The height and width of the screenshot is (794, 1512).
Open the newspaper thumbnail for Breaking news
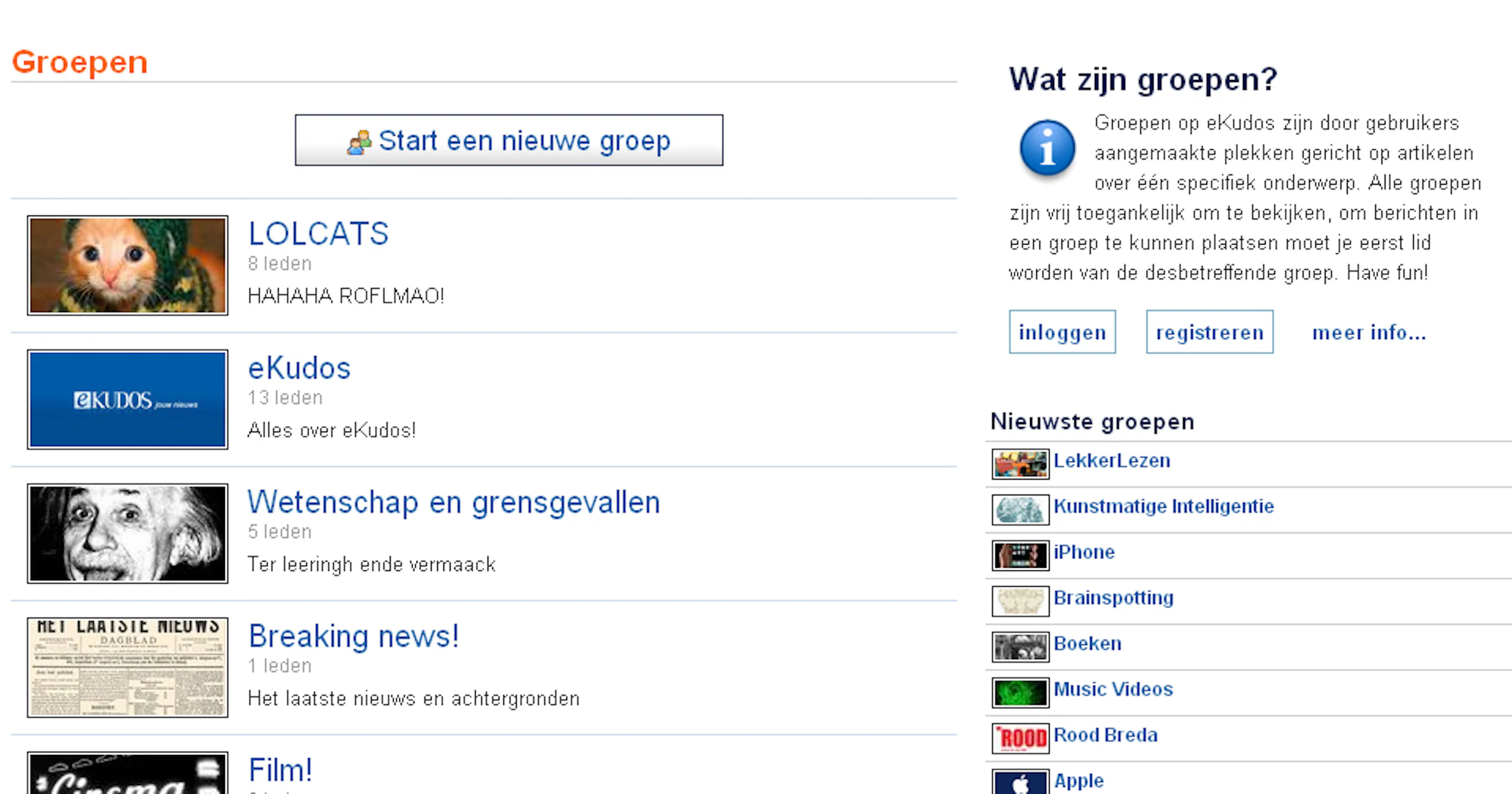(x=127, y=667)
